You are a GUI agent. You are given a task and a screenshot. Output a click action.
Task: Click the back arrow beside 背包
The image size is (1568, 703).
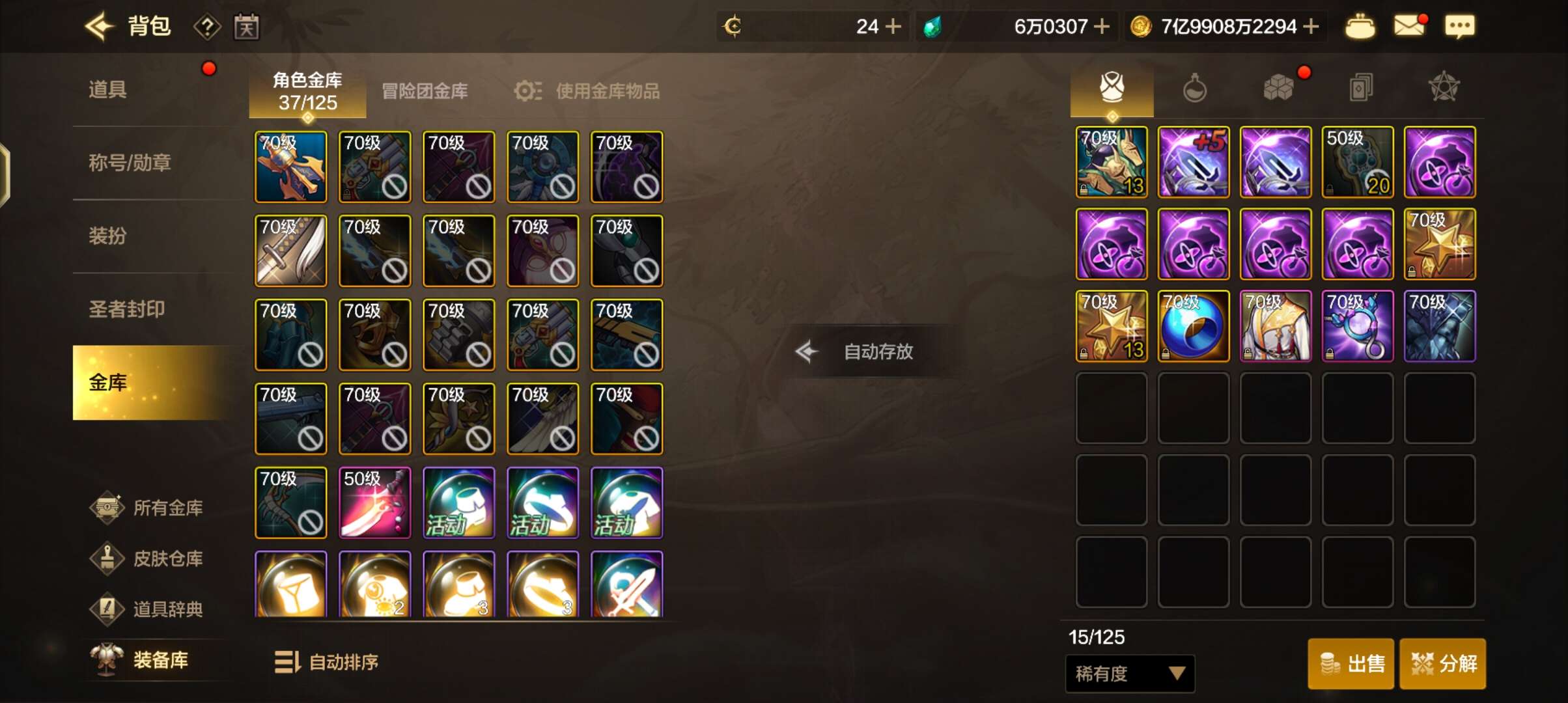(100, 27)
